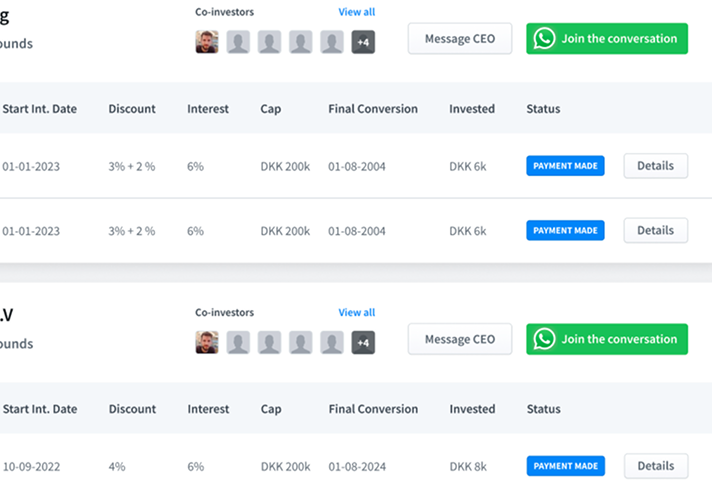Viewport: 712px width, 489px height.
Task: Click Payment Made badge in first row
Action: coord(565,166)
